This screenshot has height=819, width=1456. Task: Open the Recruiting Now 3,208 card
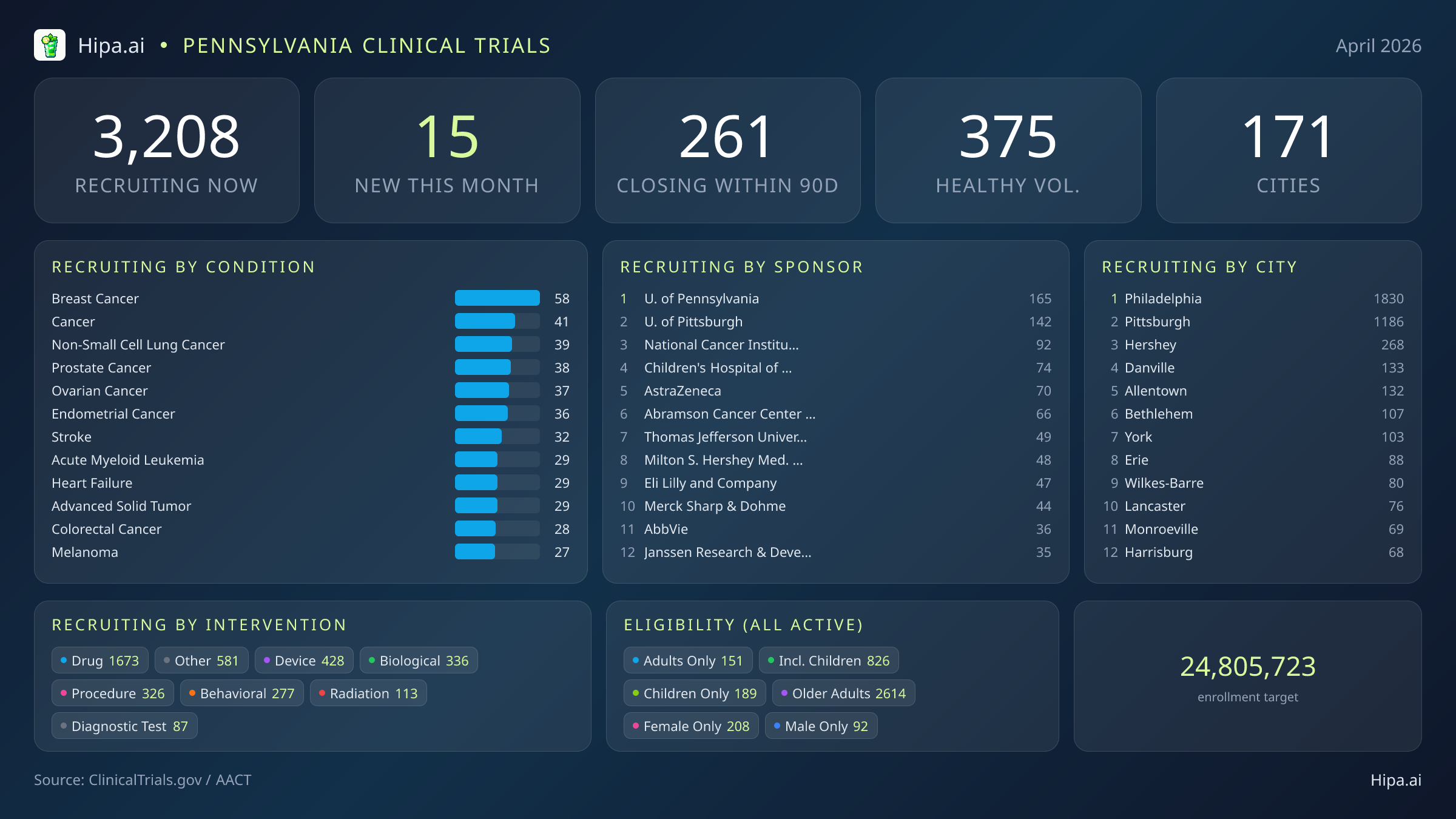(x=167, y=150)
